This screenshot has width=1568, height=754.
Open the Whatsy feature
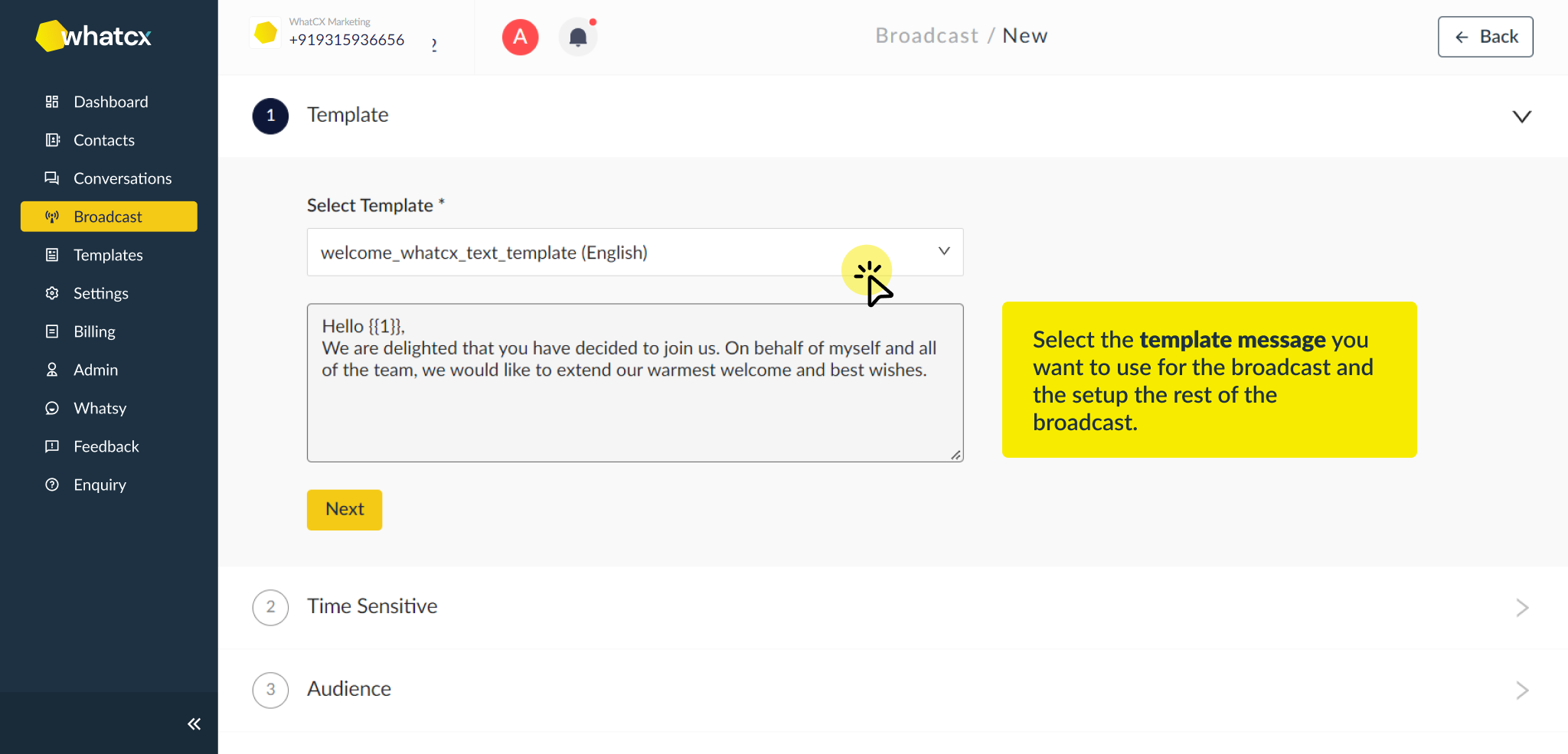[x=100, y=407]
